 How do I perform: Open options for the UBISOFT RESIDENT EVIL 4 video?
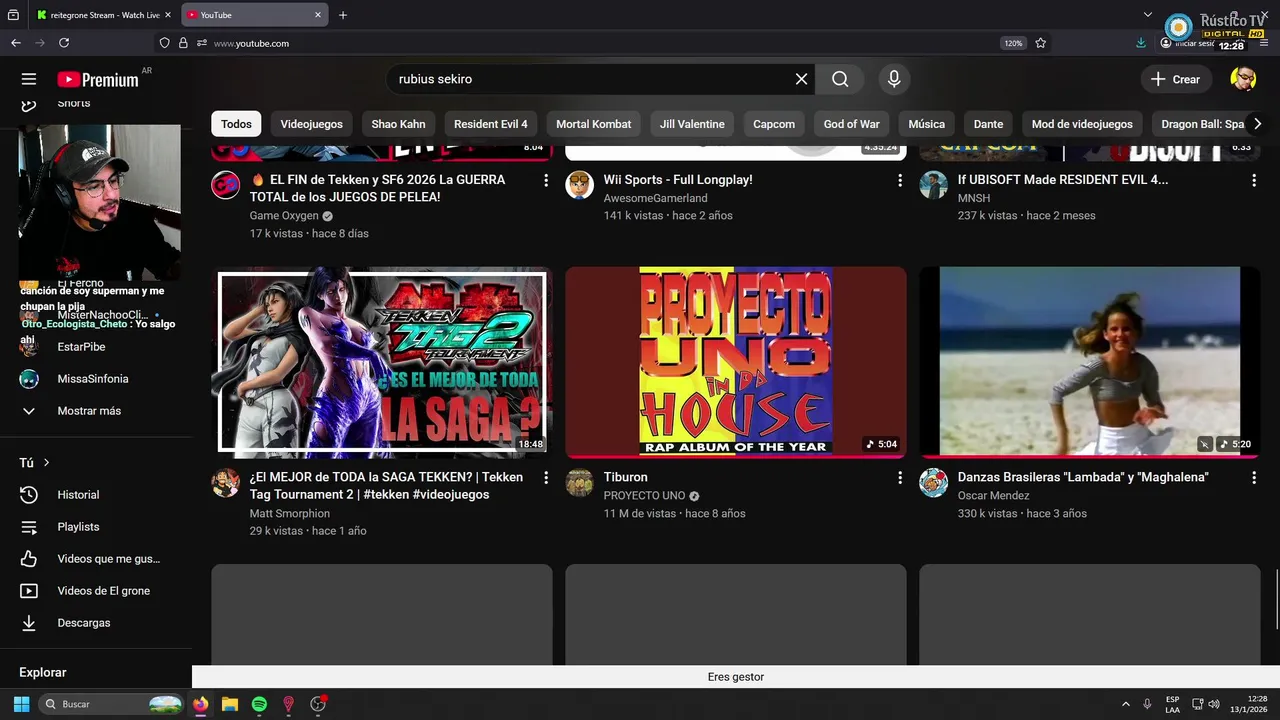[1253, 180]
